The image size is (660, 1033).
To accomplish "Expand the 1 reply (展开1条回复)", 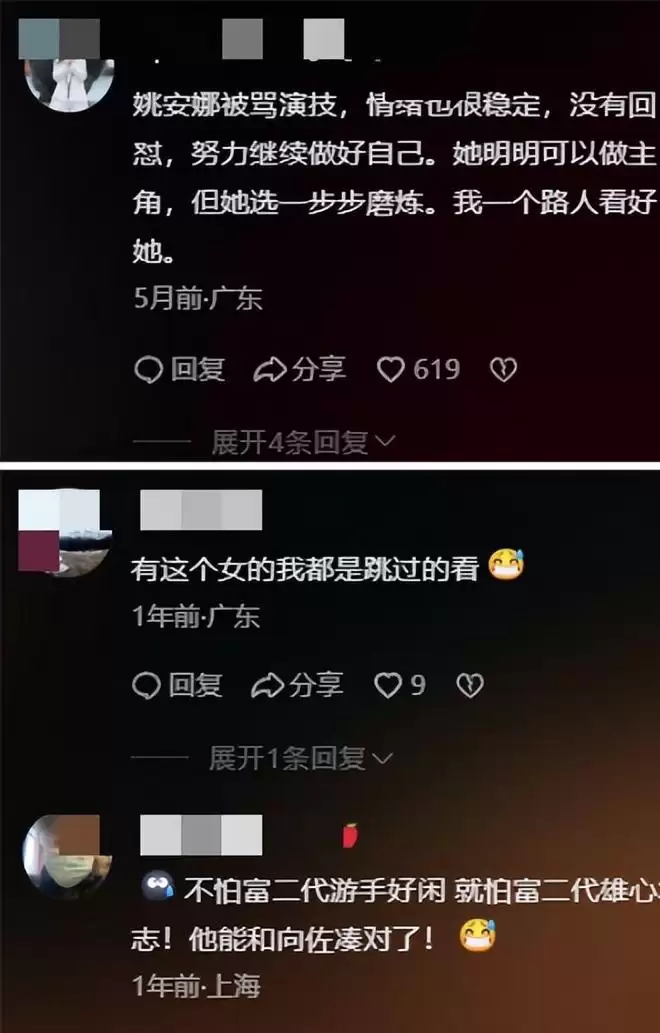I will click(x=300, y=758).
